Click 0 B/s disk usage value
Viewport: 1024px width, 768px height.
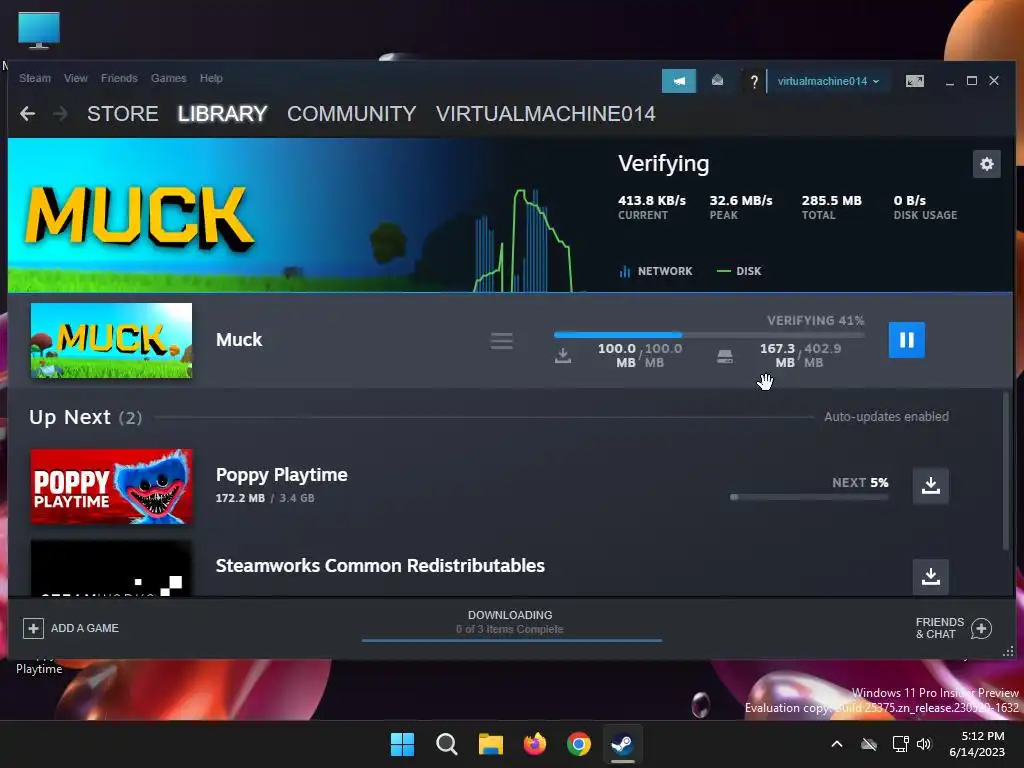(910, 200)
